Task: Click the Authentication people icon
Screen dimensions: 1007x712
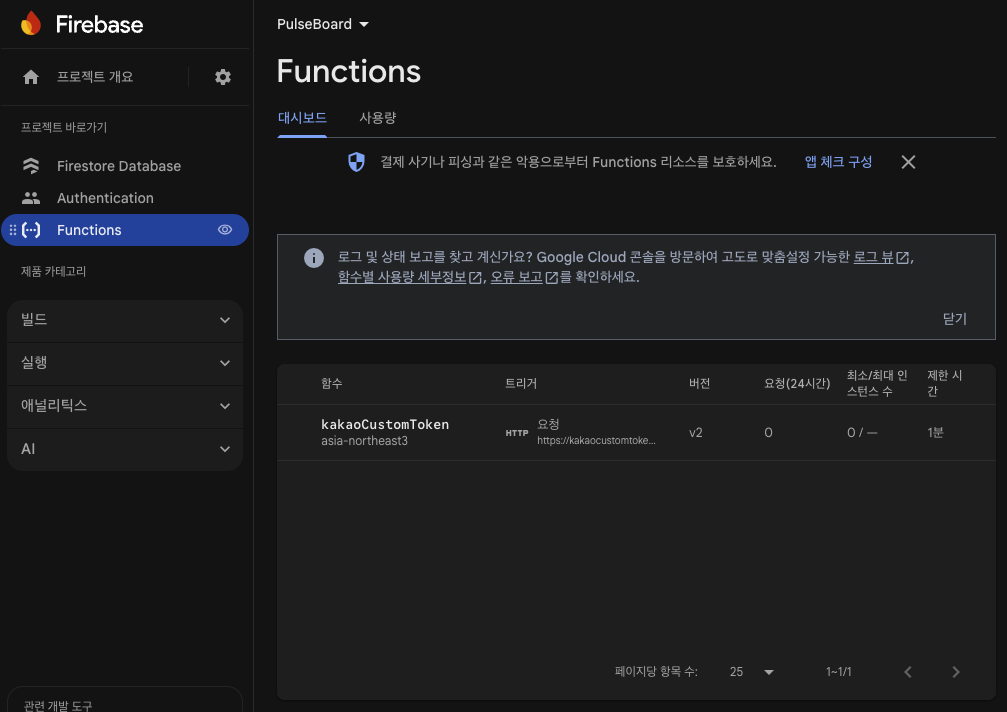Action: click(31, 198)
